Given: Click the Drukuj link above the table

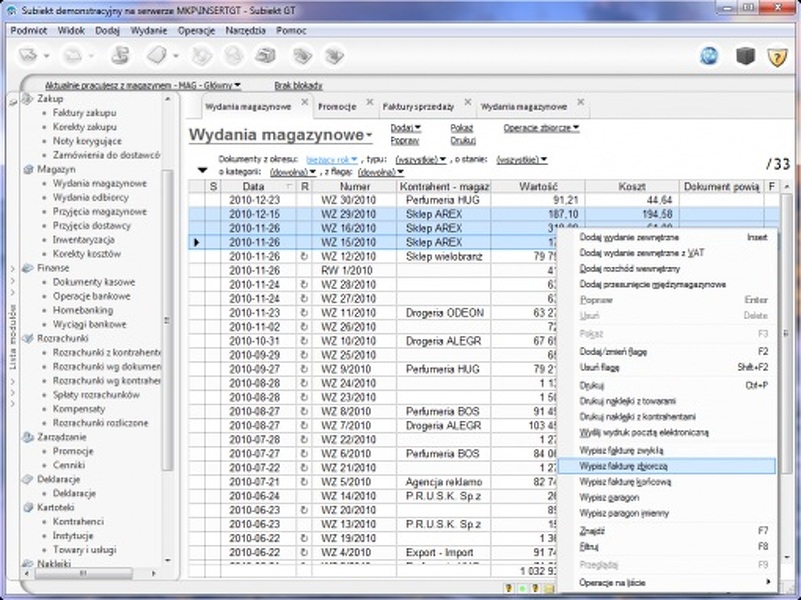Looking at the screenshot, I should pos(461,140).
